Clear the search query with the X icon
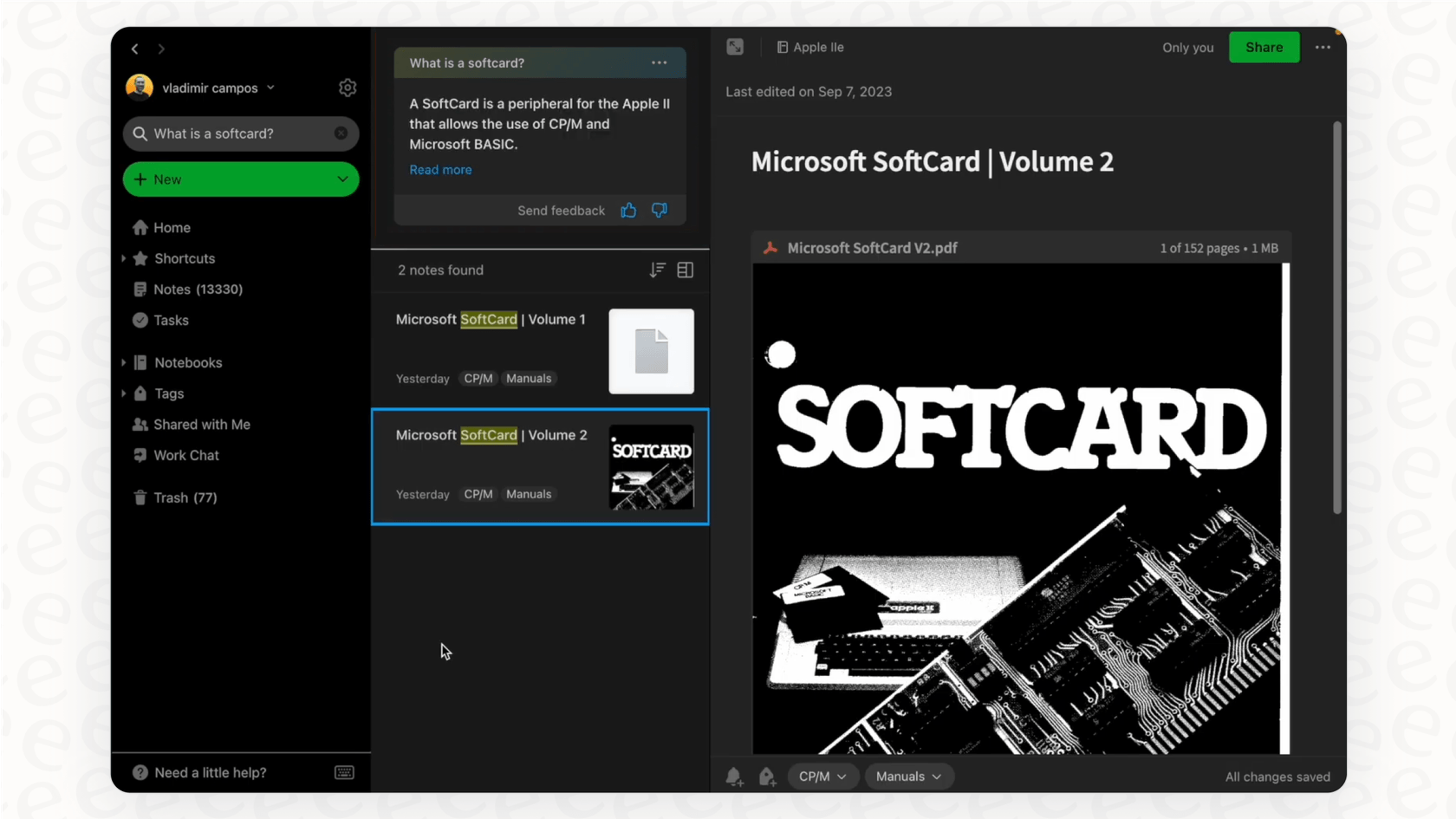1456x819 pixels. 341,133
